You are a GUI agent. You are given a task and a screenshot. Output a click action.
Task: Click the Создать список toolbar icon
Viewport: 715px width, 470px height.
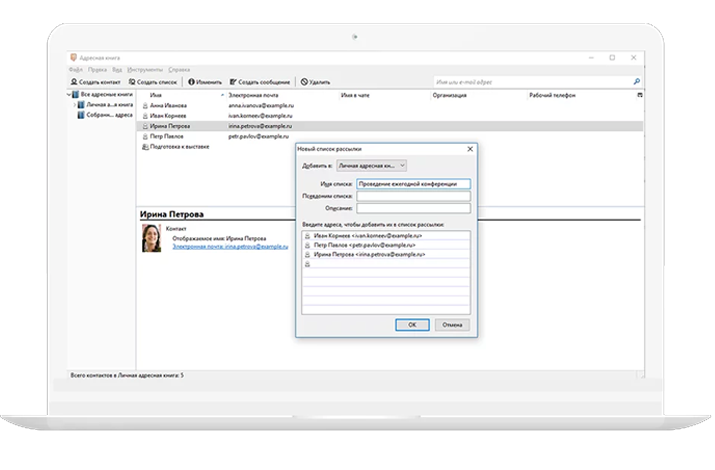131,82
